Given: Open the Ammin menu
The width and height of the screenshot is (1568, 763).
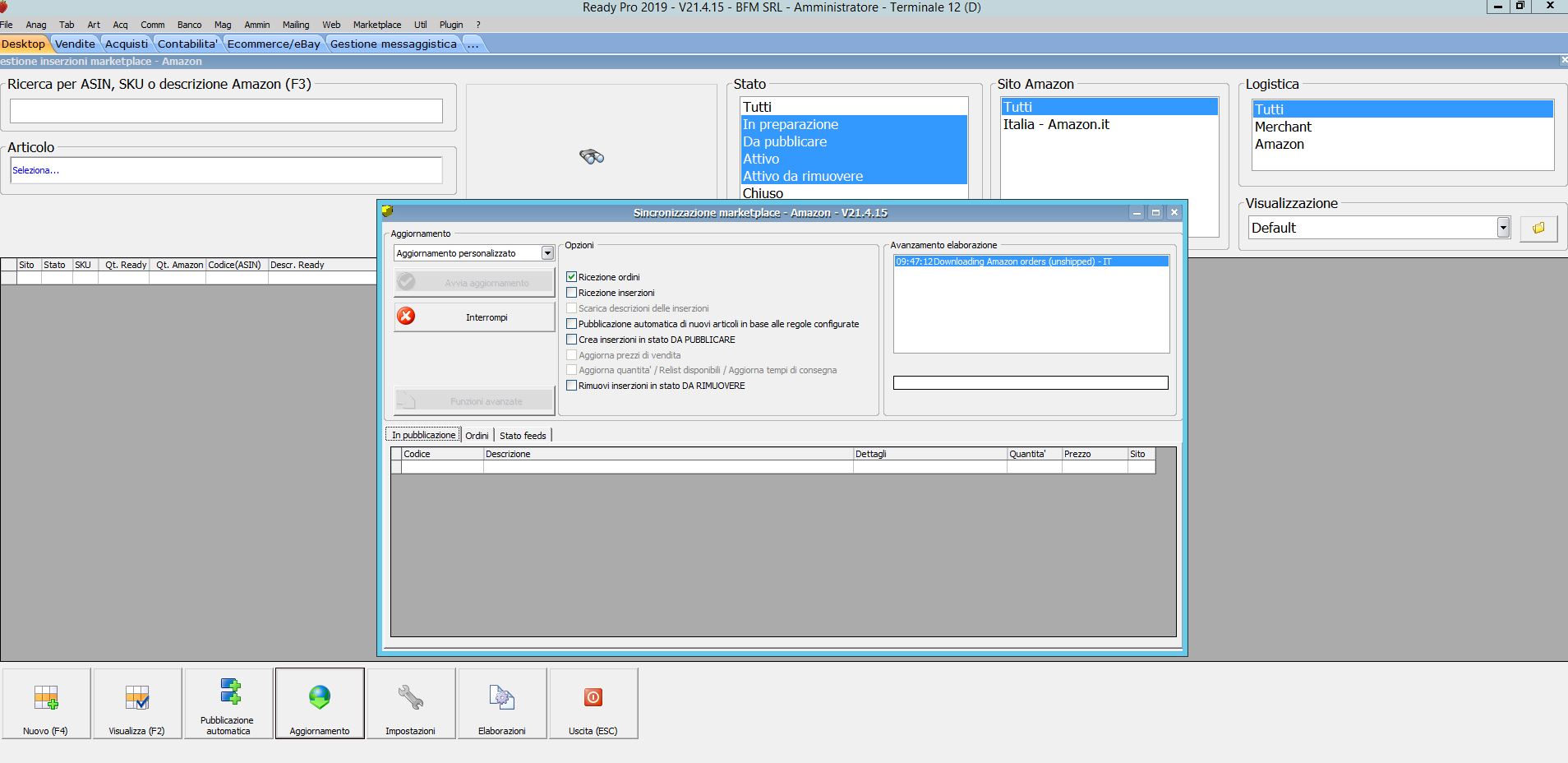Looking at the screenshot, I should tap(257, 25).
